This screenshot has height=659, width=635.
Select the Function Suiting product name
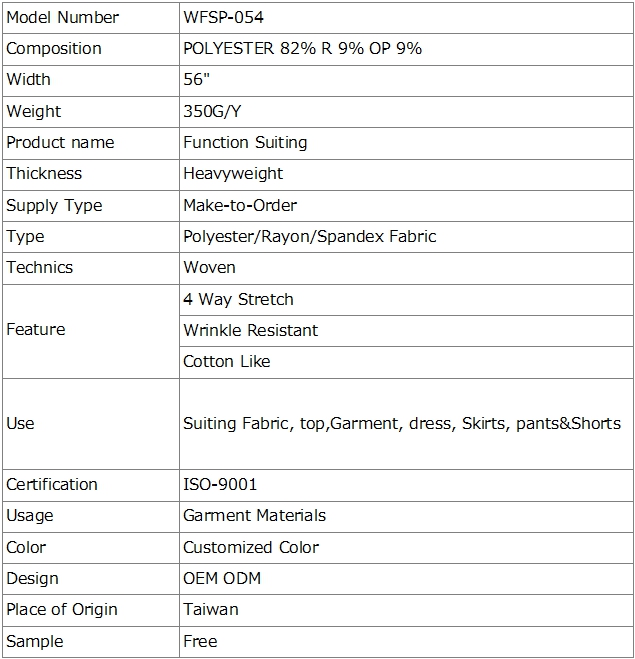pyautogui.click(x=245, y=142)
